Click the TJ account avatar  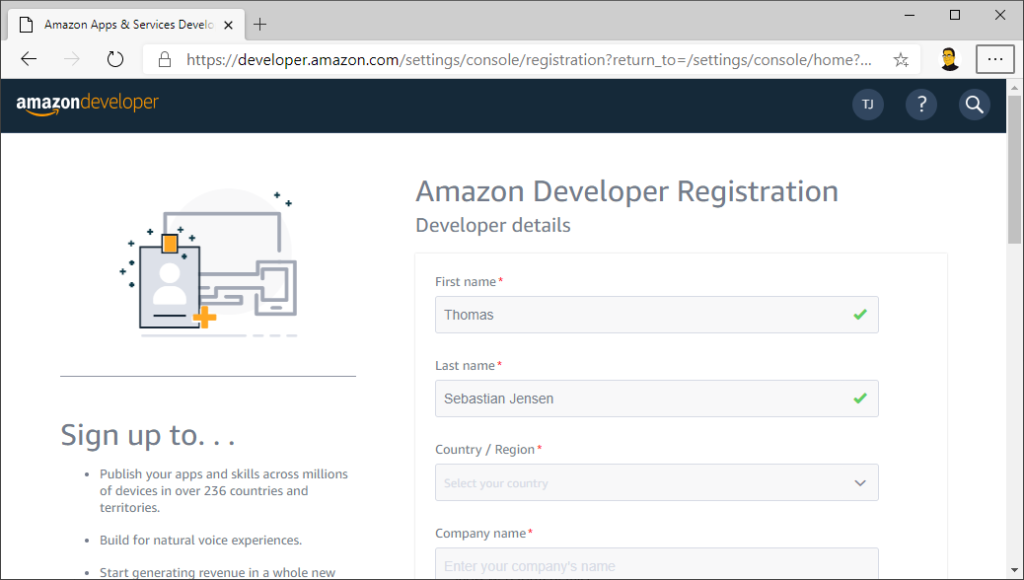point(867,104)
